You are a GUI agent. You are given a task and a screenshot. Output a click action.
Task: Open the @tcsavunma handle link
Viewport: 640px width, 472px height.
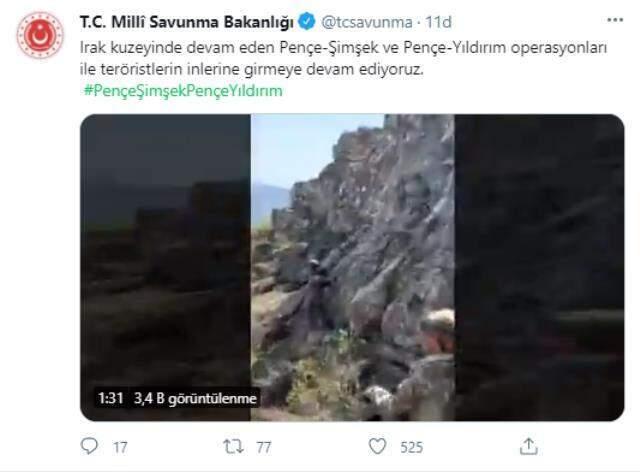[x=367, y=22]
